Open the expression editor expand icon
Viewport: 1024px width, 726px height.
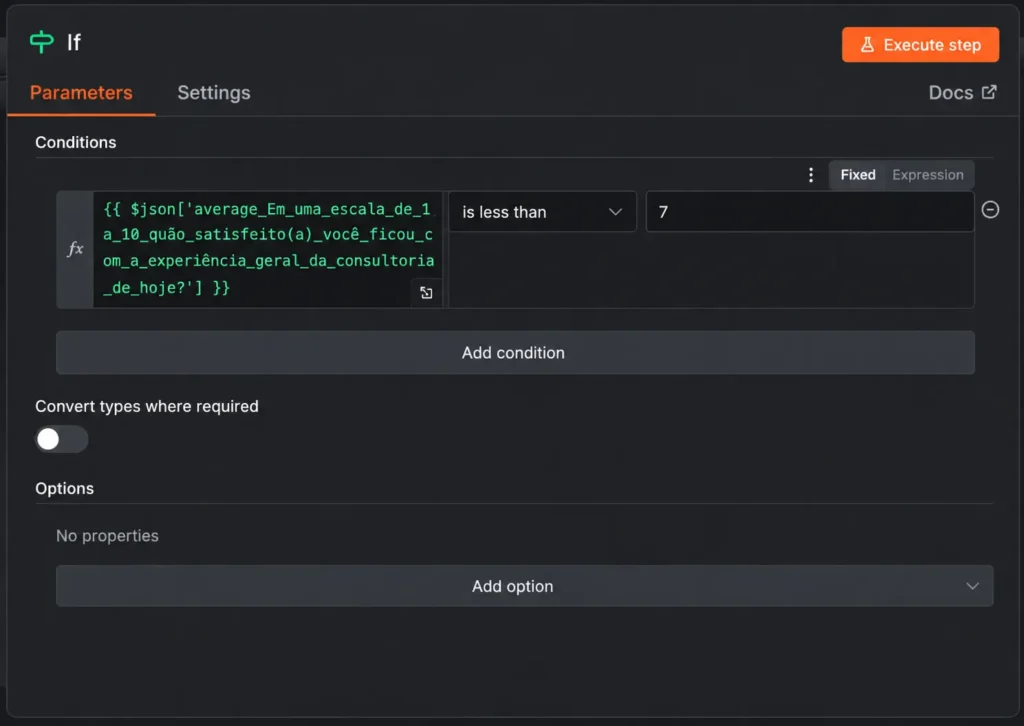(426, 292)
